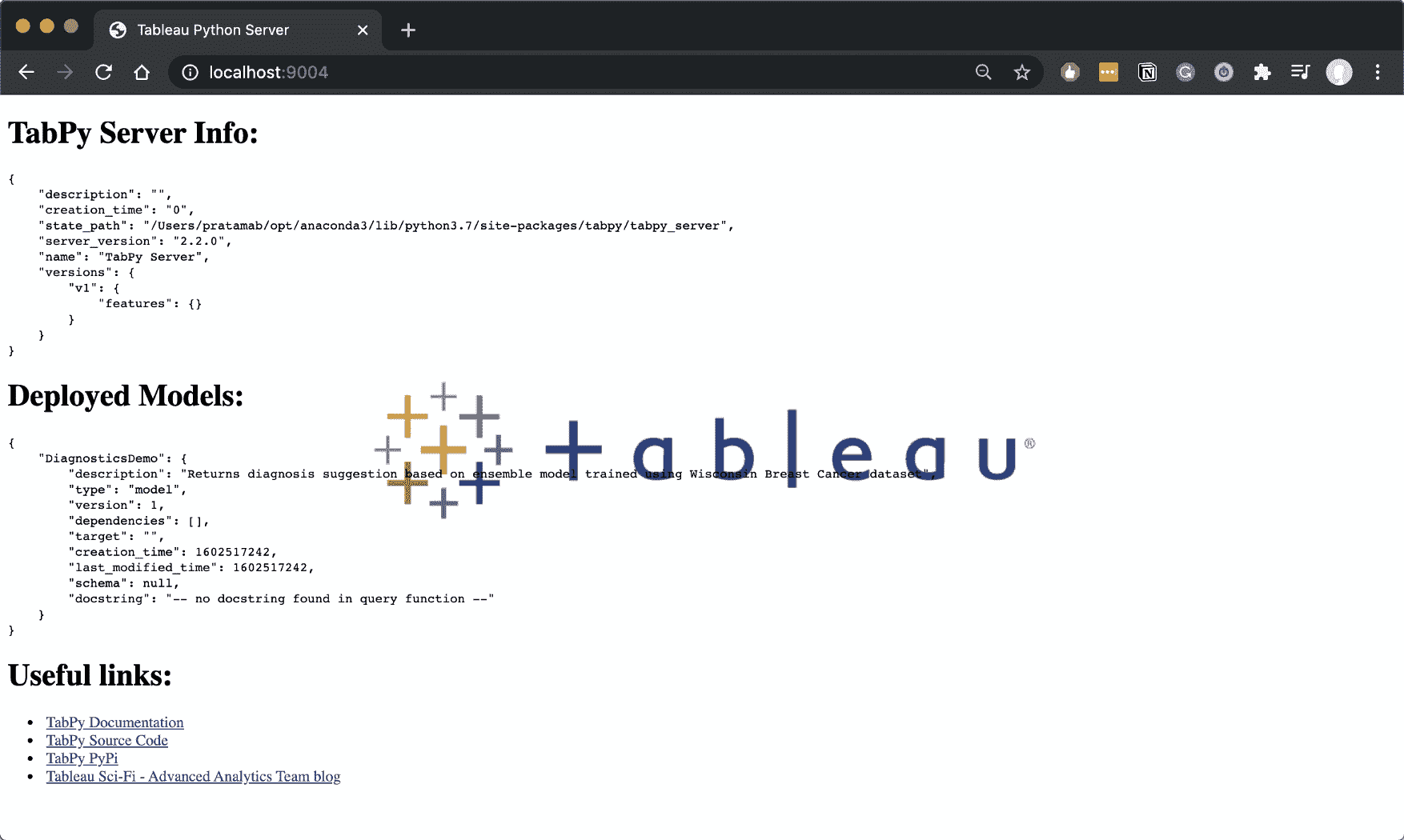This screenshot has height=840, width=1404.
Task: Select the Tableau Python Server tab
Action: [238, 30]
